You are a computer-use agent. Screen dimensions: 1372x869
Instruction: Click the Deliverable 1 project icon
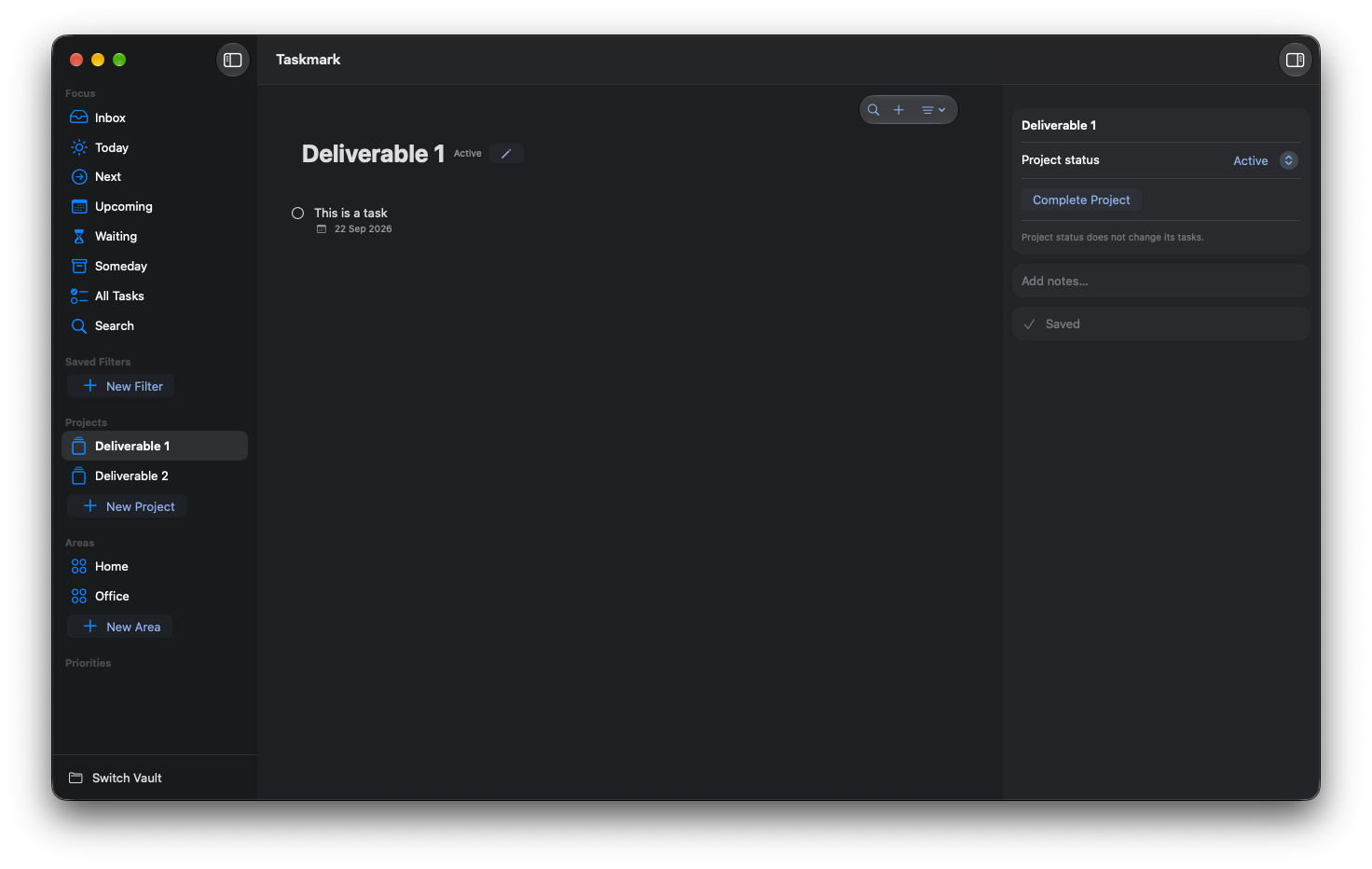(x=79, y=446)
